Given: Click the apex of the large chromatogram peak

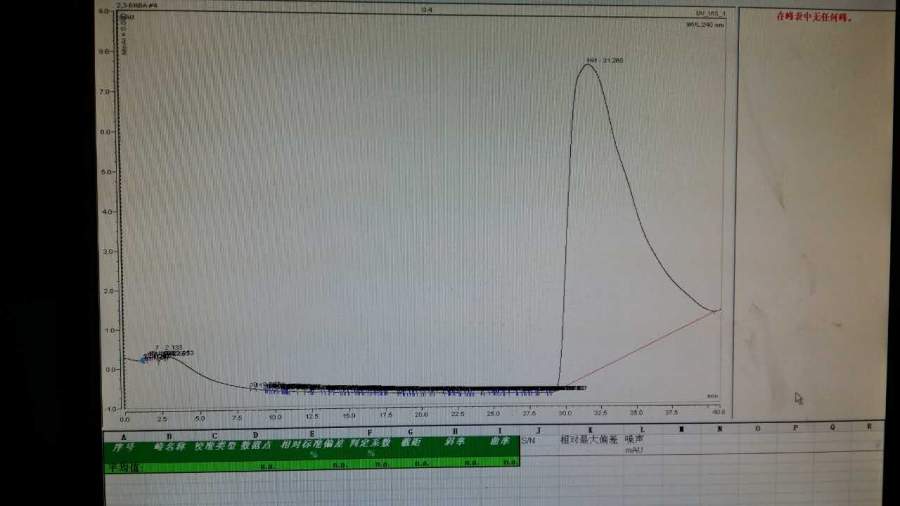Looking at the screenshot, I should coord(588,65).
